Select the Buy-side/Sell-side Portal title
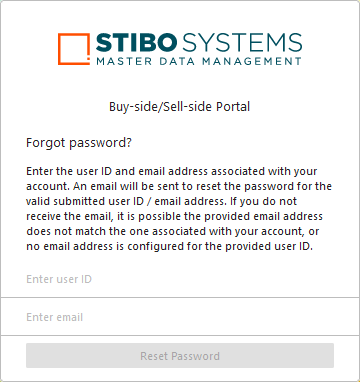The width and height of the screenshot is (360, 382). [180, 107]
